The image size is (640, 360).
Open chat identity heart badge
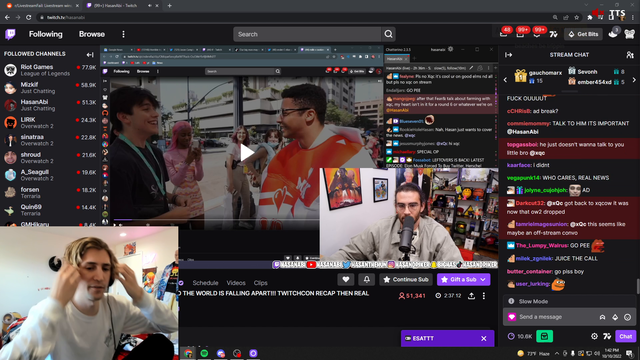[x=512, y=317]
